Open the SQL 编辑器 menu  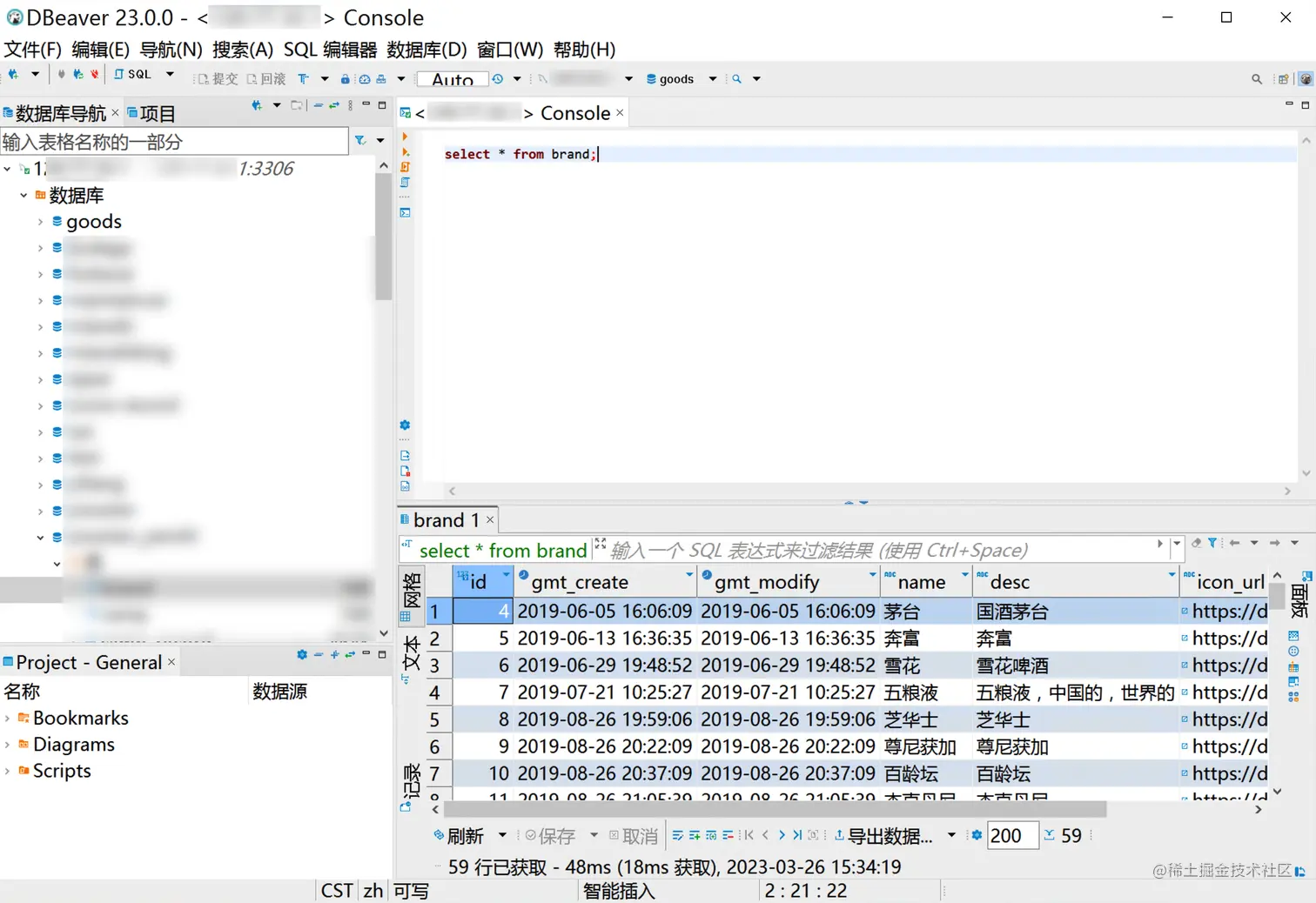(331, 50)
